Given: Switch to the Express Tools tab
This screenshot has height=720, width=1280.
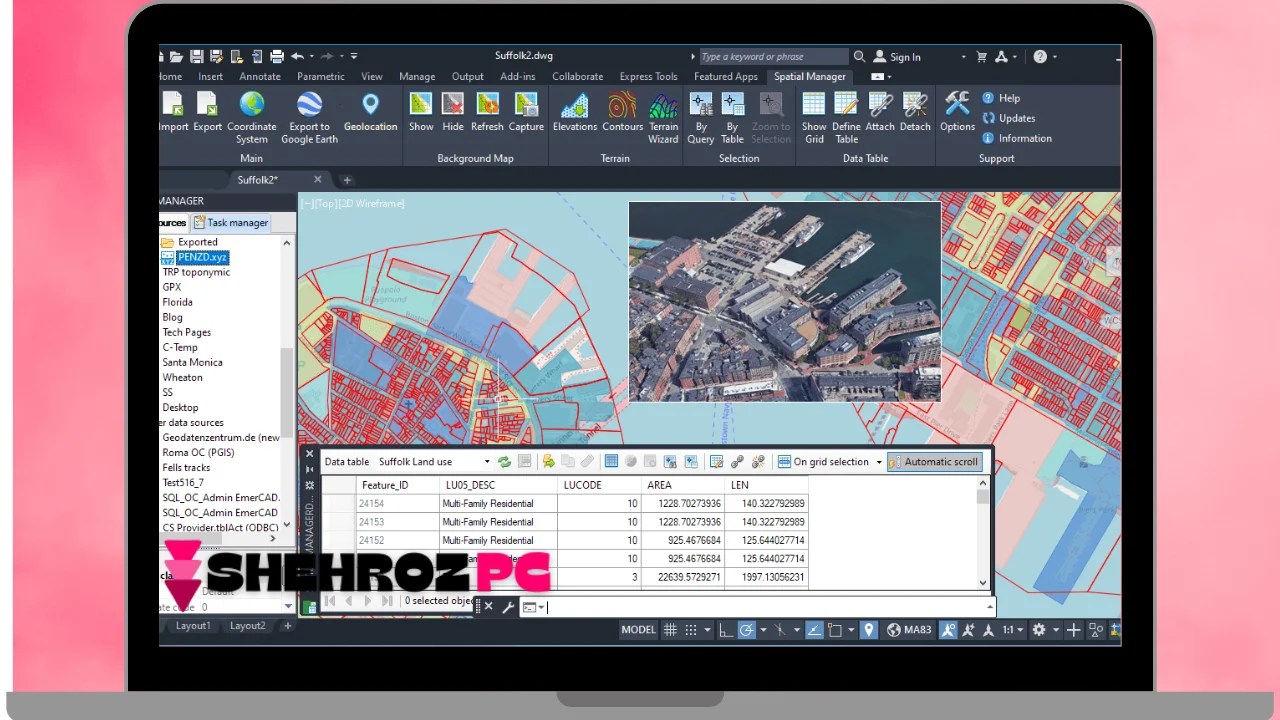Looking at the screenshot, I should [x=648, y=76].
